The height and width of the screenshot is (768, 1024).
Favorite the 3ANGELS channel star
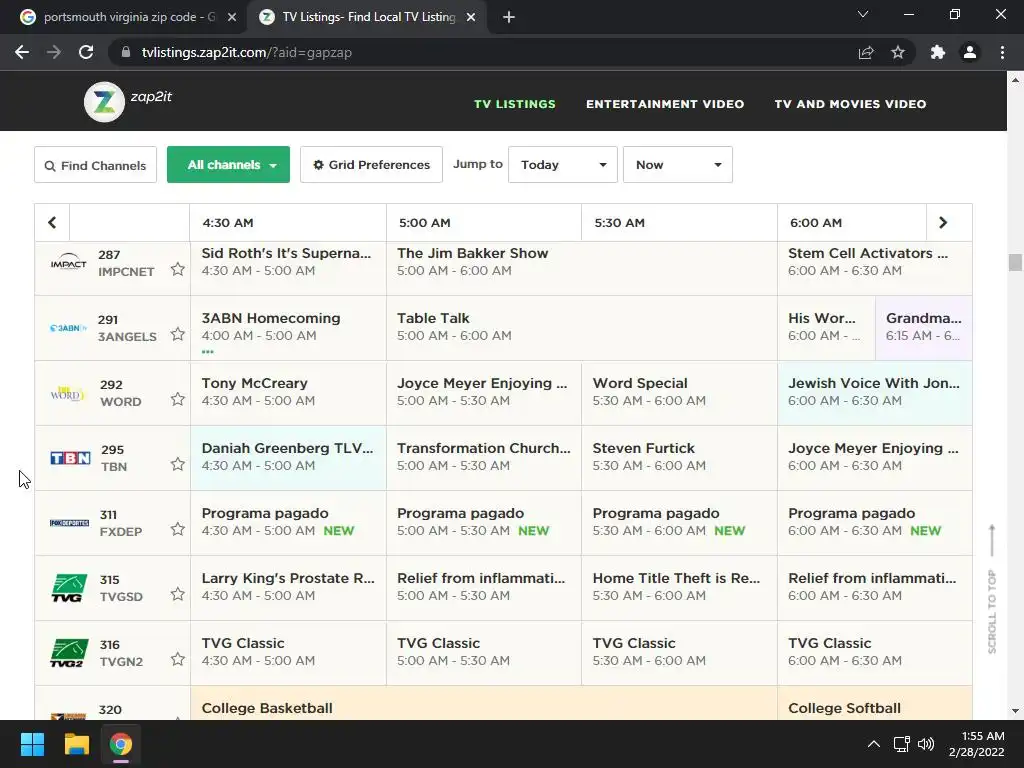[178, 334]
